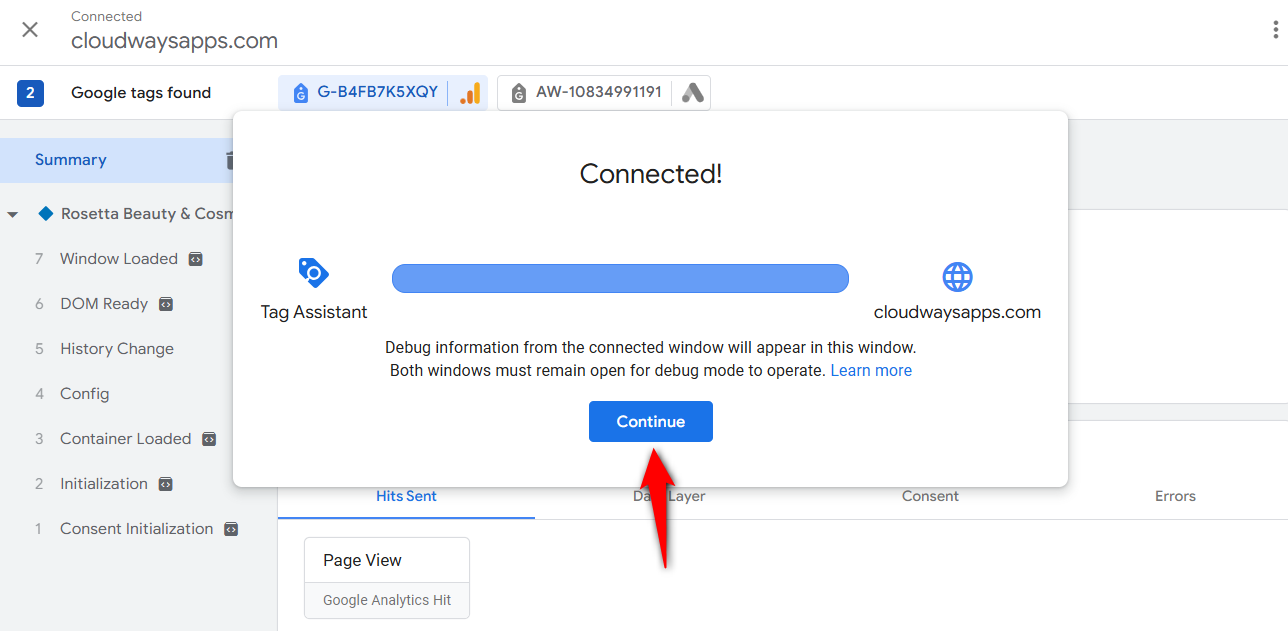Switch to the Hits Sent tab
1288x631 pixels.
[x=406, y=496]
